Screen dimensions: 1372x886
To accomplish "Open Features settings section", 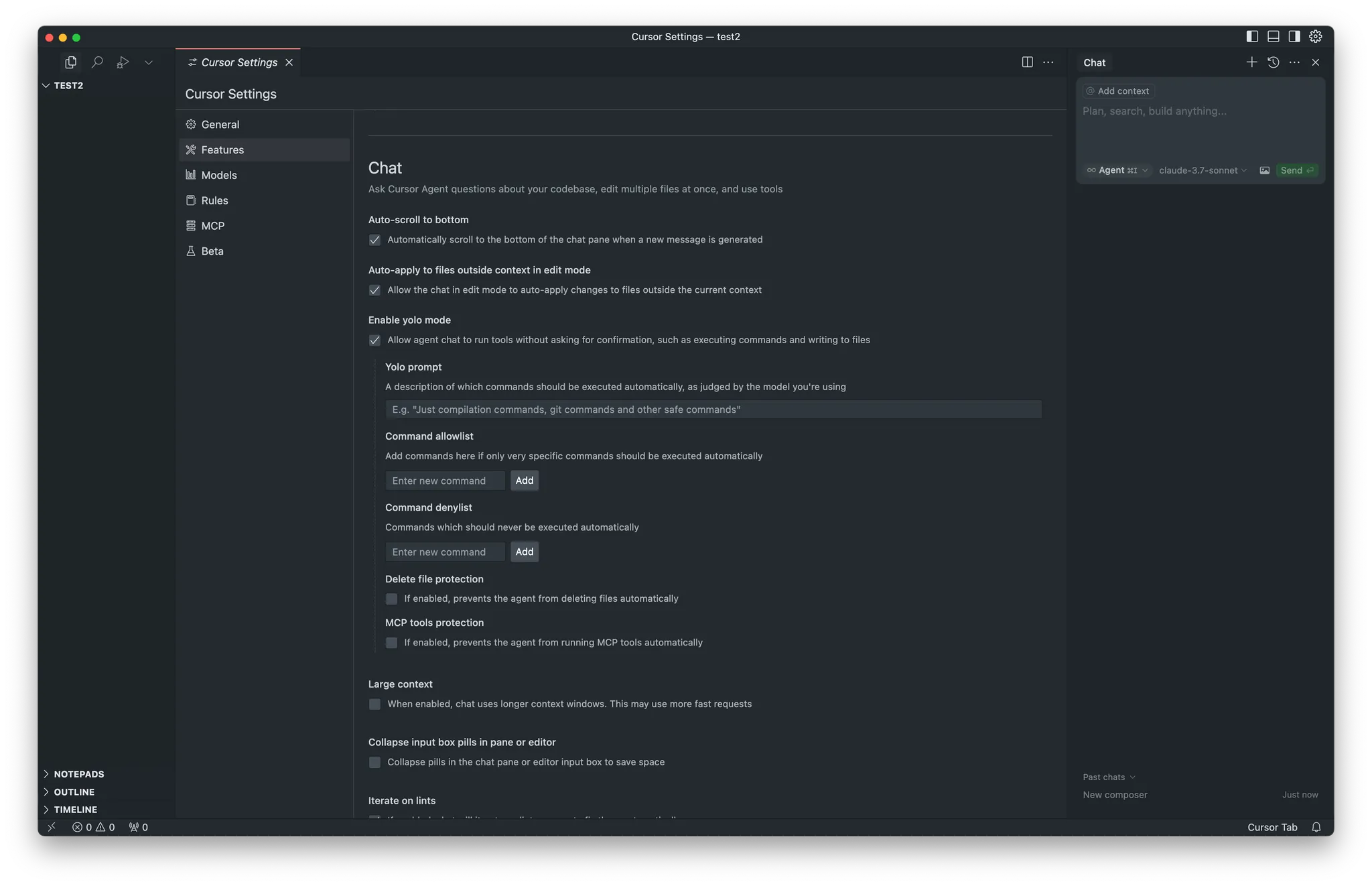I will [265, 150].
